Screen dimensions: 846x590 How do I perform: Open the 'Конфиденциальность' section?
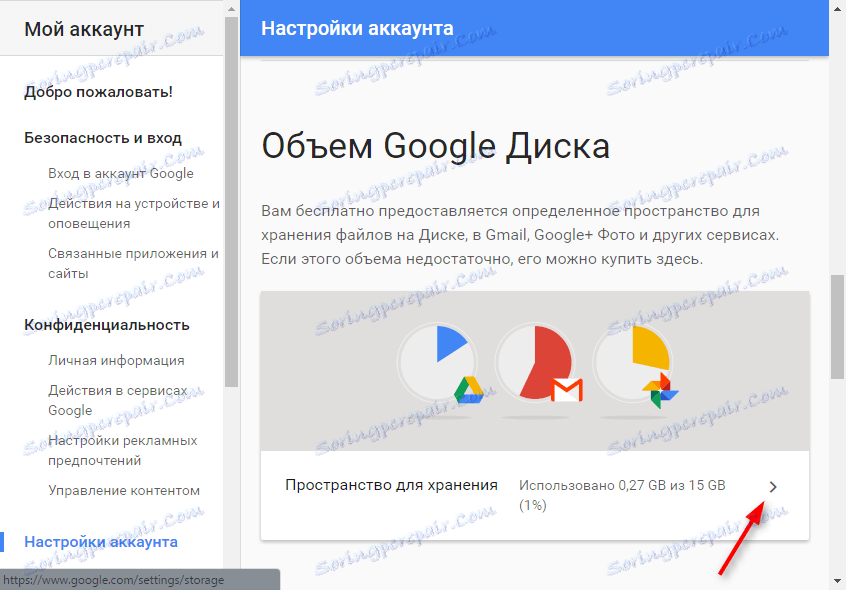107,325
